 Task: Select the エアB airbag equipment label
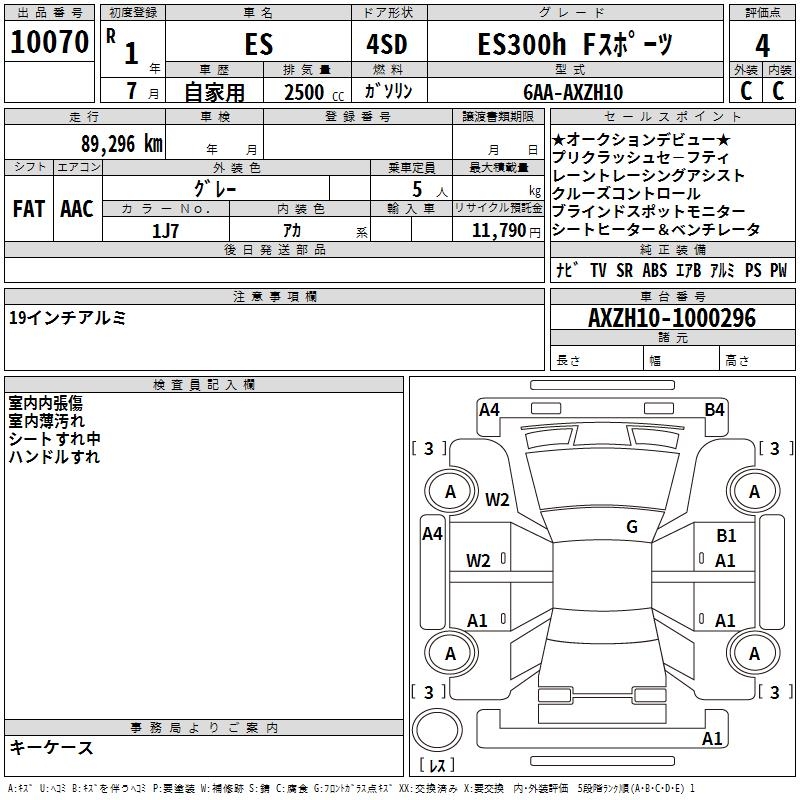tap(688, 270)
